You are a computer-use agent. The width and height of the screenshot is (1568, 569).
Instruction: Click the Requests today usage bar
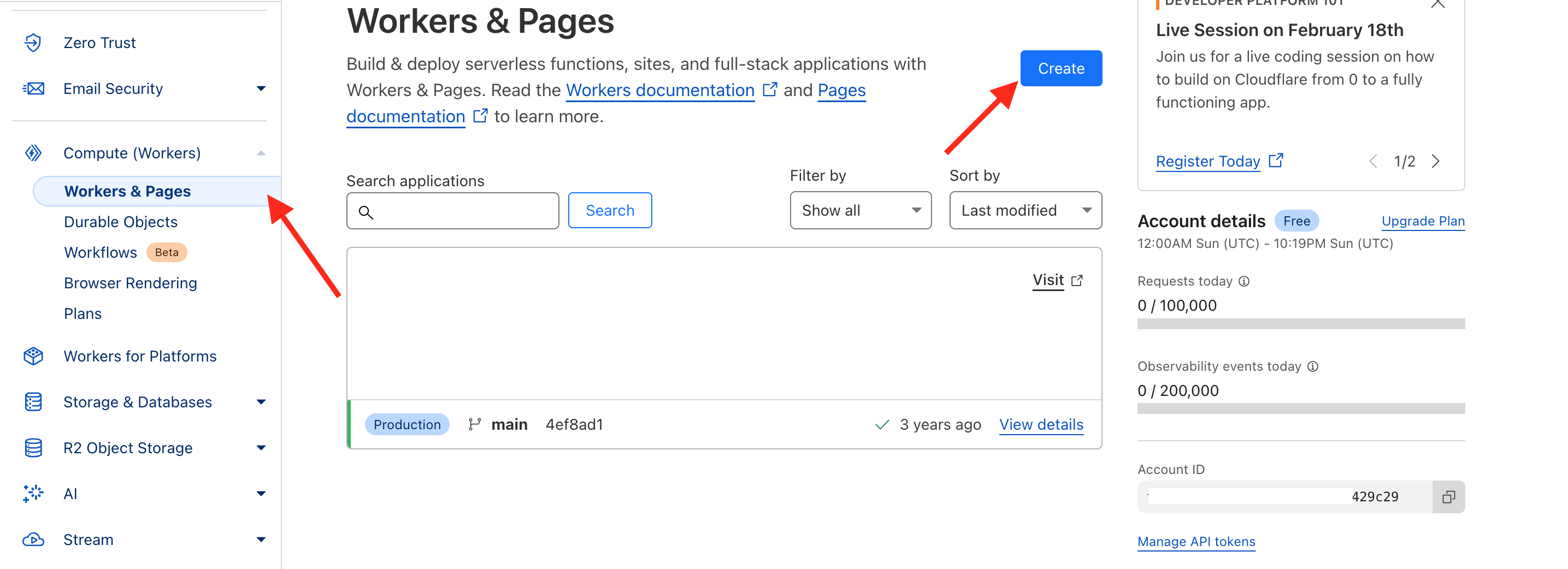(1301, 324)
